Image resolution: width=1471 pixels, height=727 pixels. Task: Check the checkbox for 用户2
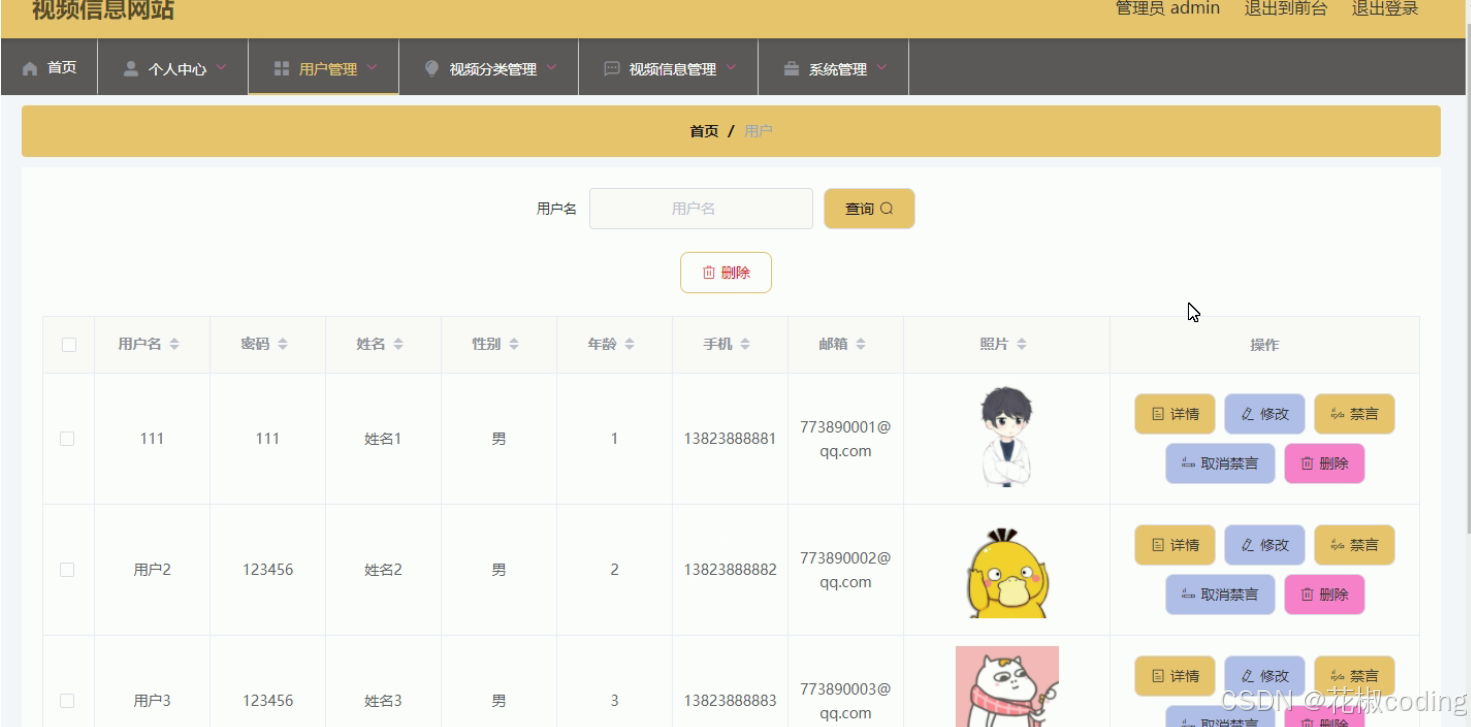[x=67, y=568]
